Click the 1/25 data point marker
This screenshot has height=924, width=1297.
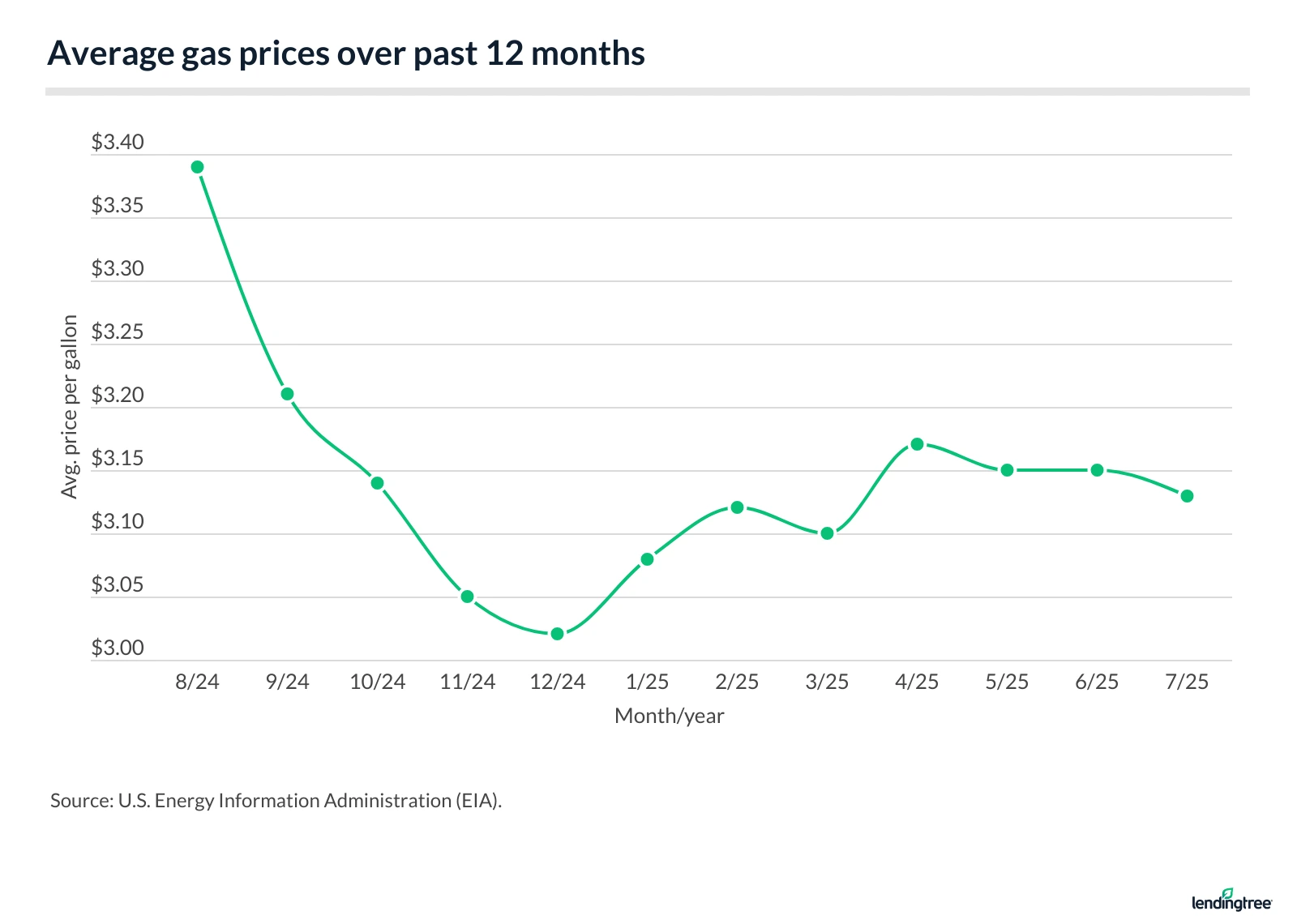[x=647, y=559]
